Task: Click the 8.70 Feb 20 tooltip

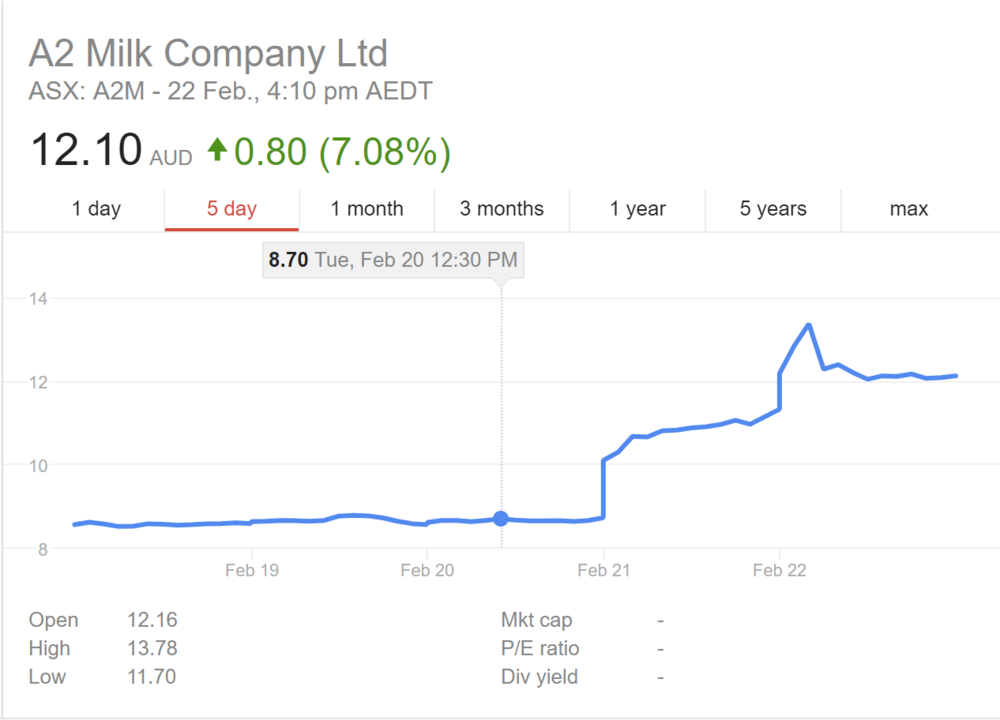Action: point(393,261)
